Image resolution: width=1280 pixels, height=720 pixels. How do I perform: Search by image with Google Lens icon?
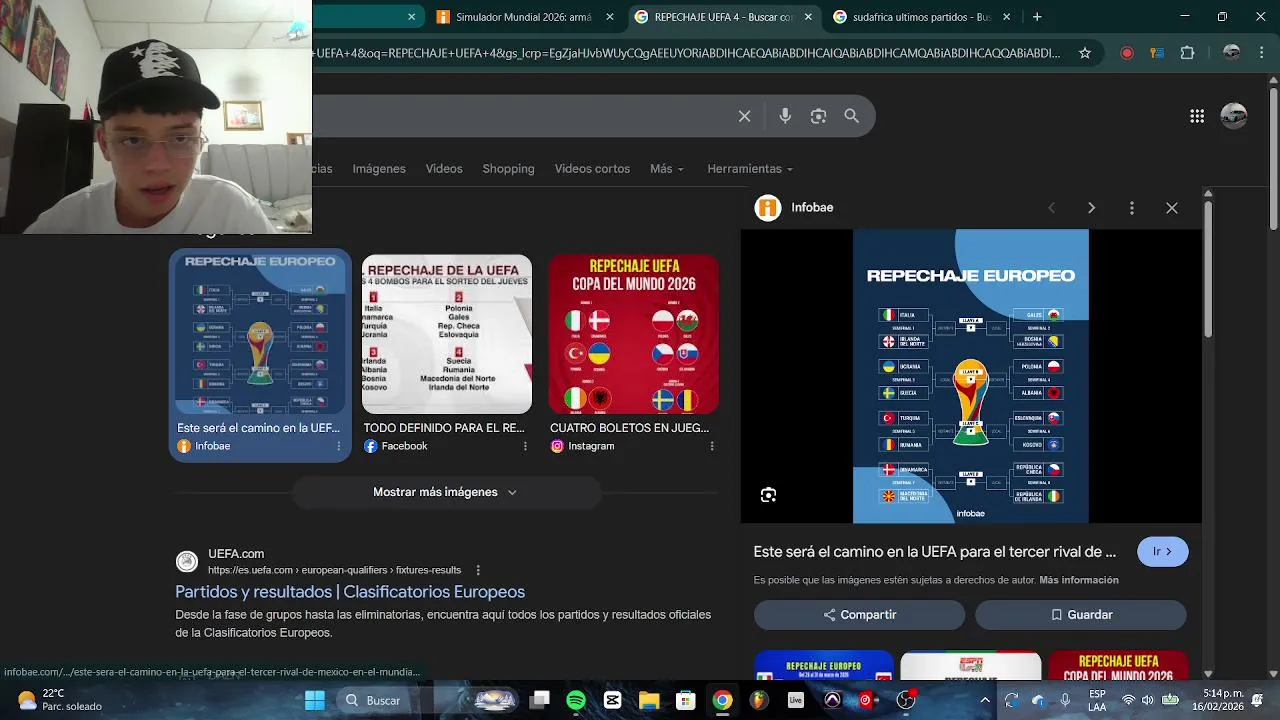(818, 116)
